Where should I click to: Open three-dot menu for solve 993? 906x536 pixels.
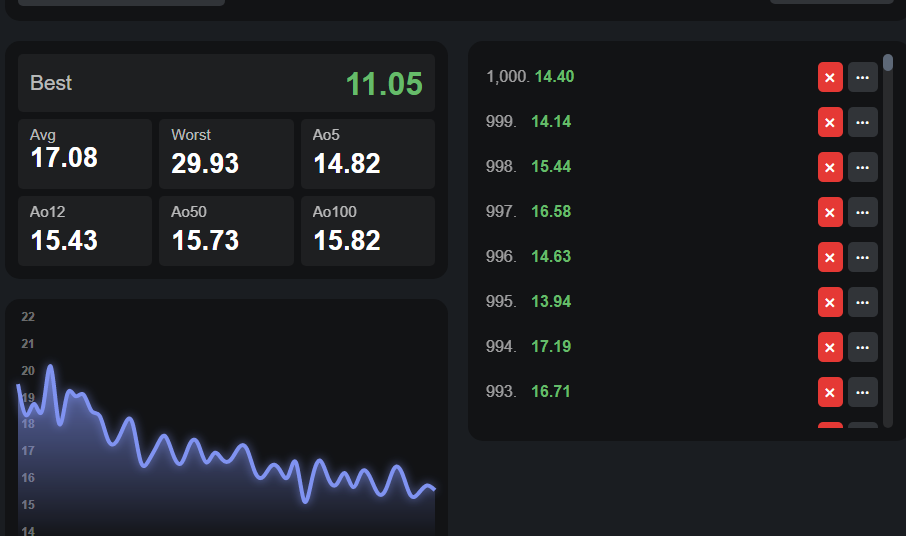tap(863, 393)
